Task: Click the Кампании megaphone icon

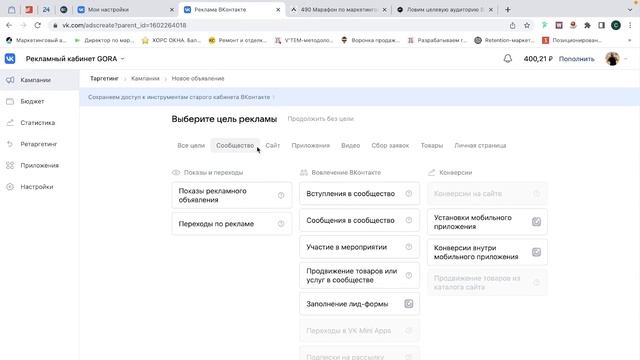Action: point(10,80)
